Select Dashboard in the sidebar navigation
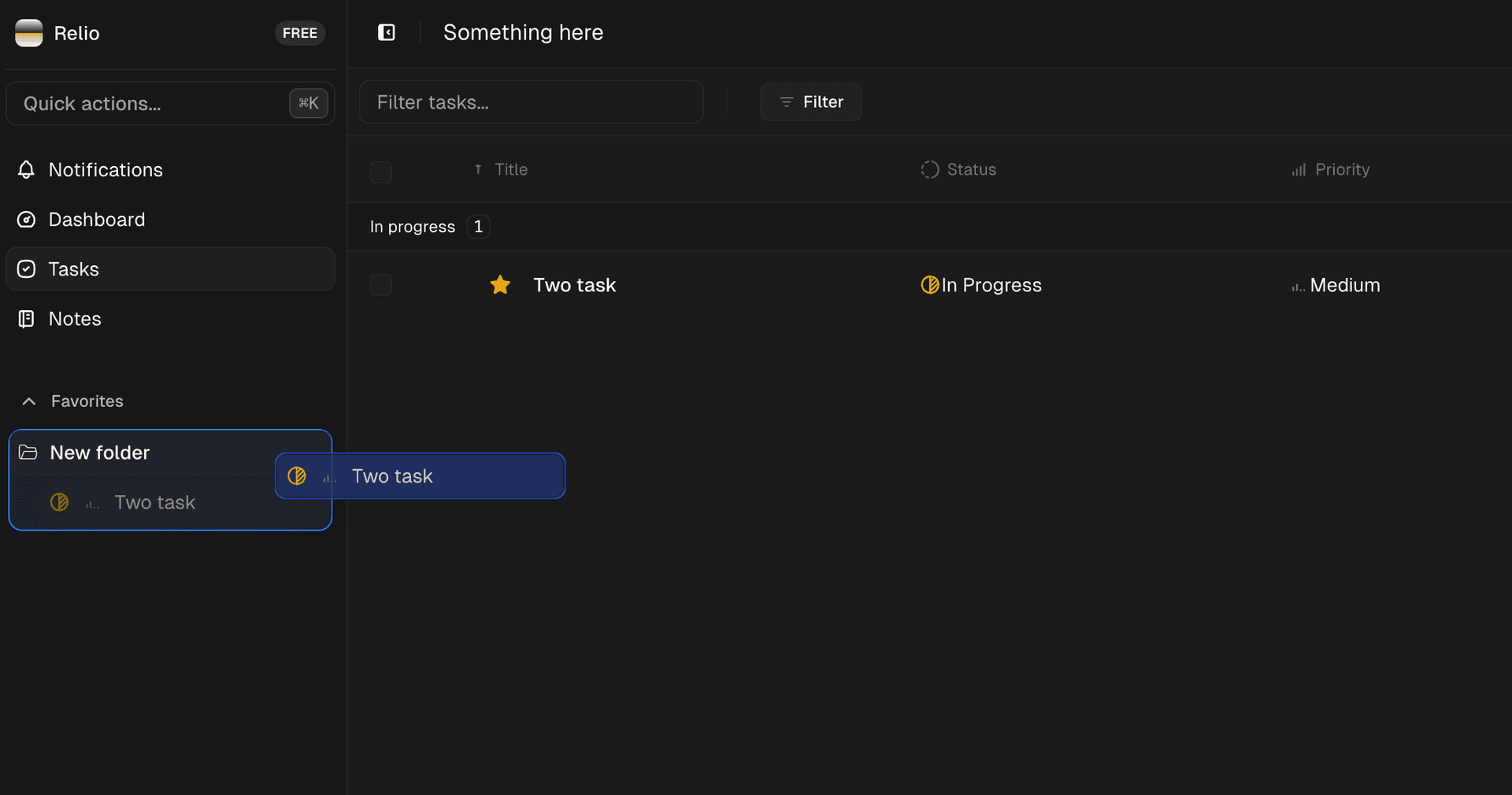This screenshot has height=795, width=1512. click(96, 220)
